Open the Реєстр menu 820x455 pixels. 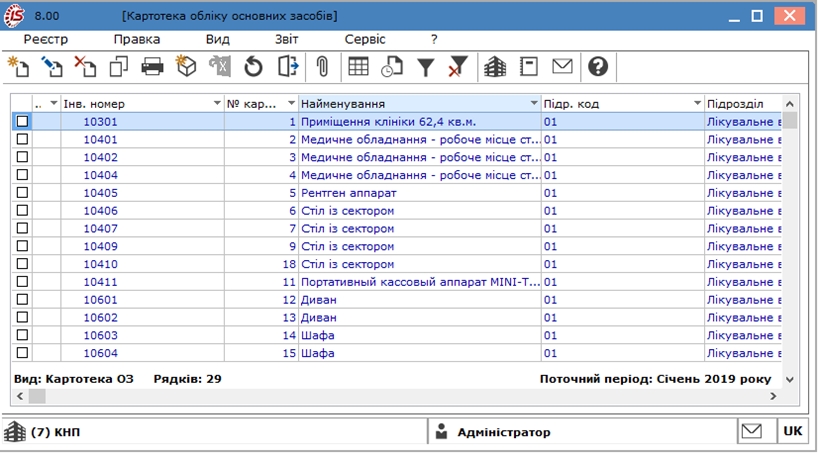click(45, 39)
